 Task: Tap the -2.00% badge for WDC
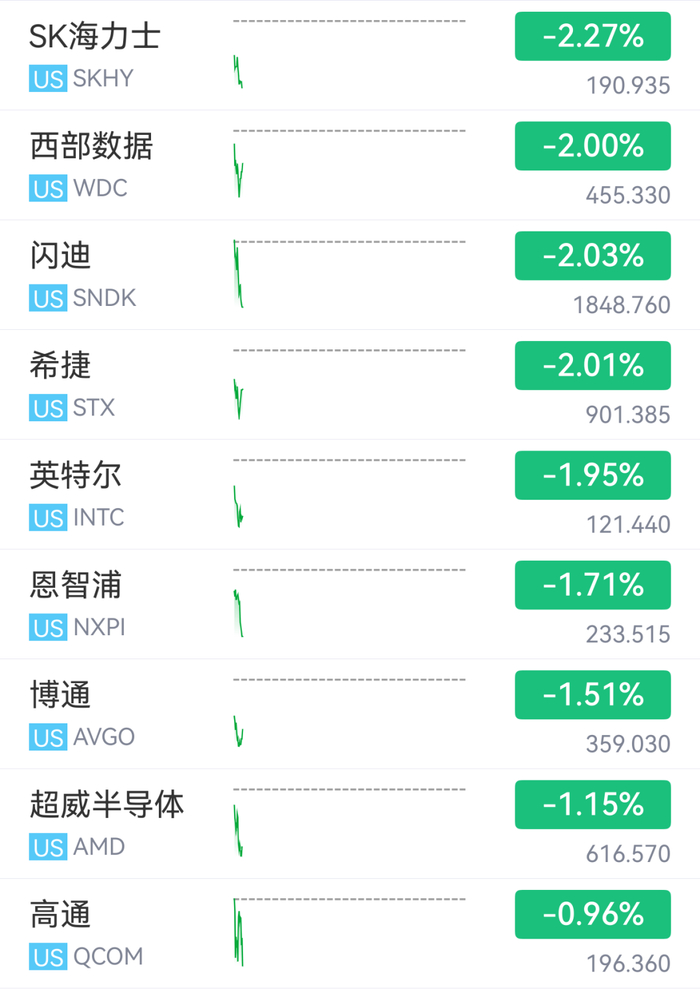[592, 146]
